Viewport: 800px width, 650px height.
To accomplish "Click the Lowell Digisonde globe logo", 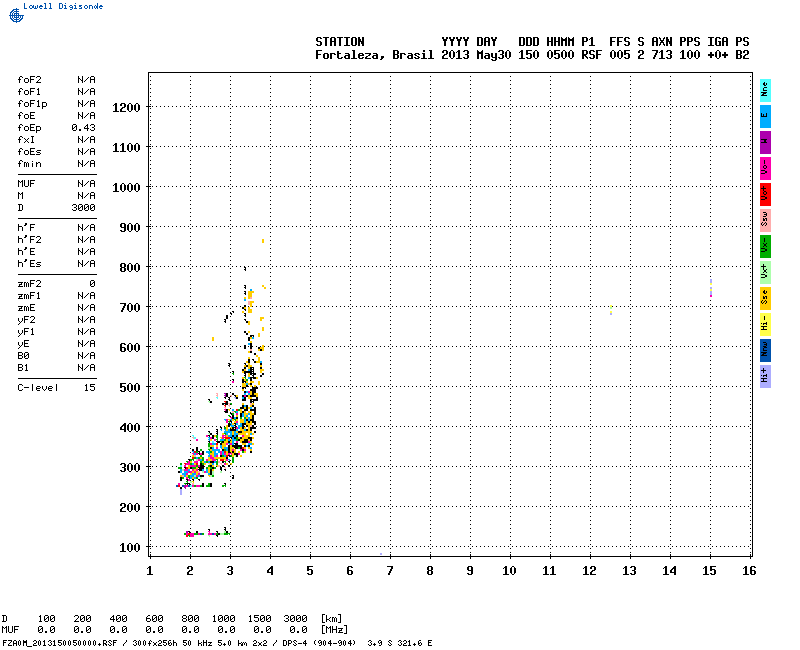I will (x=14, y=15).
